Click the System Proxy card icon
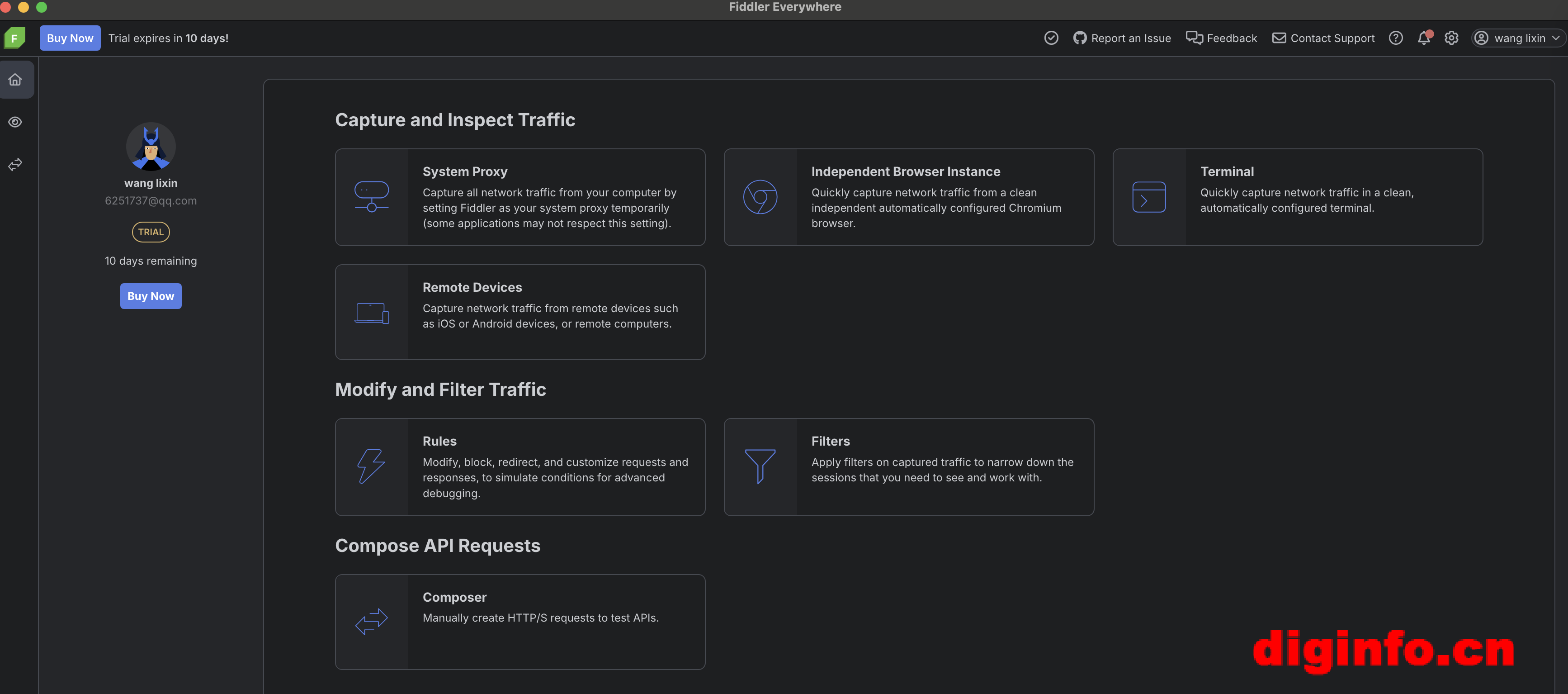Viewport: 1568px width, 694px height. pyautogui.click(x=372, y=197)
